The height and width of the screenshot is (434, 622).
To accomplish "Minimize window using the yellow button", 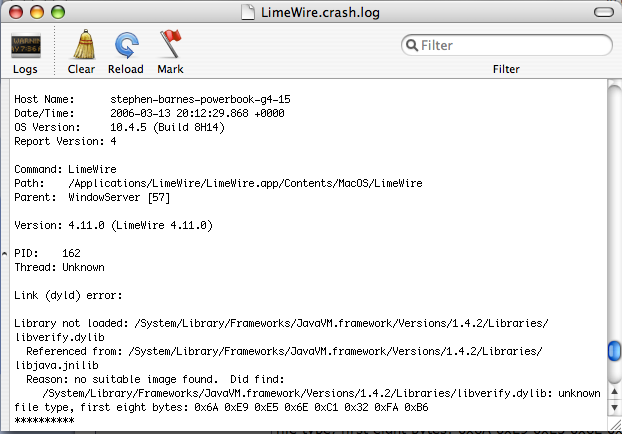I will 37,12.
